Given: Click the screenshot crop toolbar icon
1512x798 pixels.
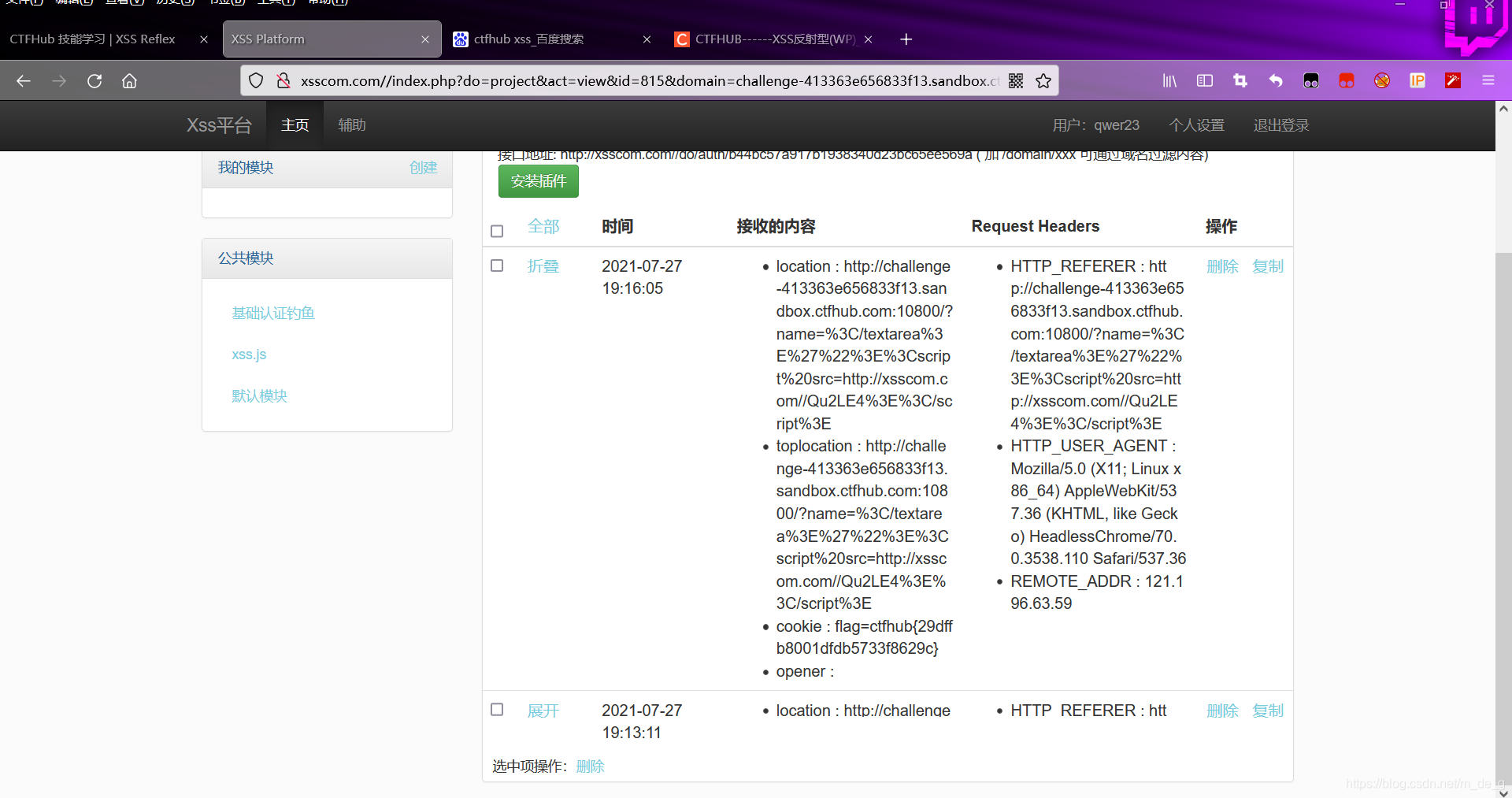Looking at the screenshot, I should [x=1240, y=81].
